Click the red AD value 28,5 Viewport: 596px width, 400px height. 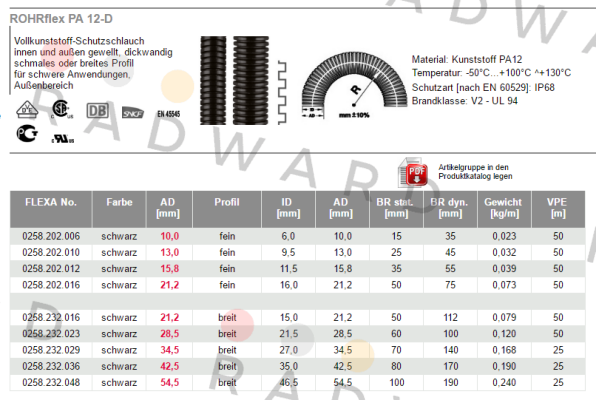(170, 334)
